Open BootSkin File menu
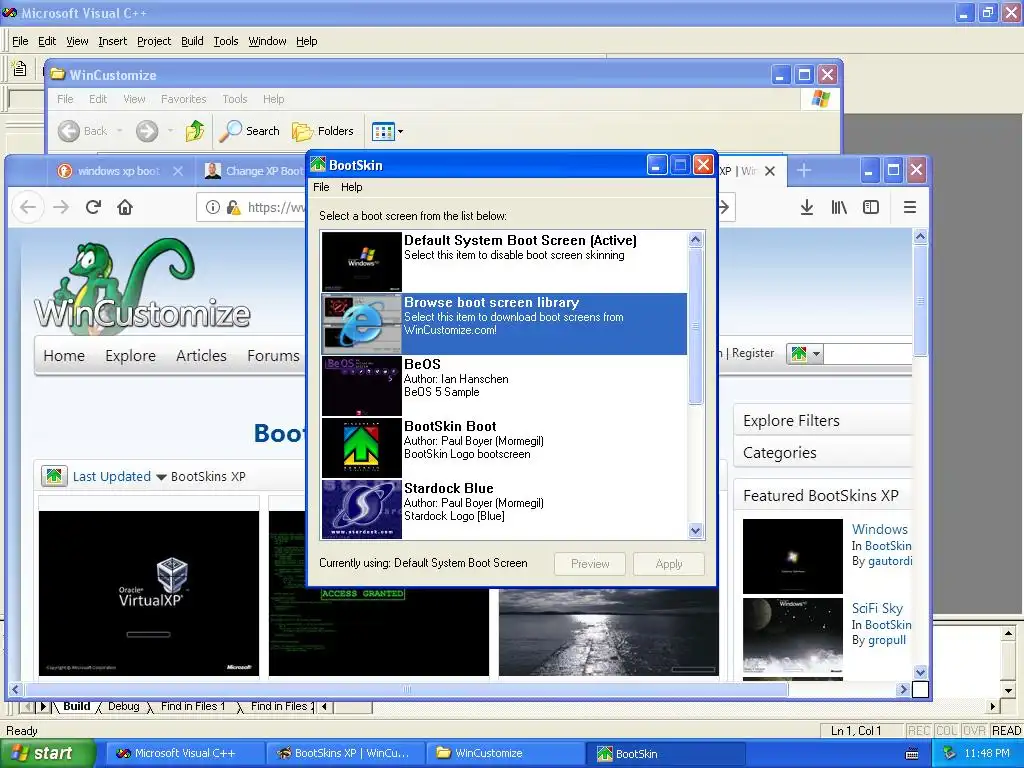1024x768 pixels. (321, 187)
